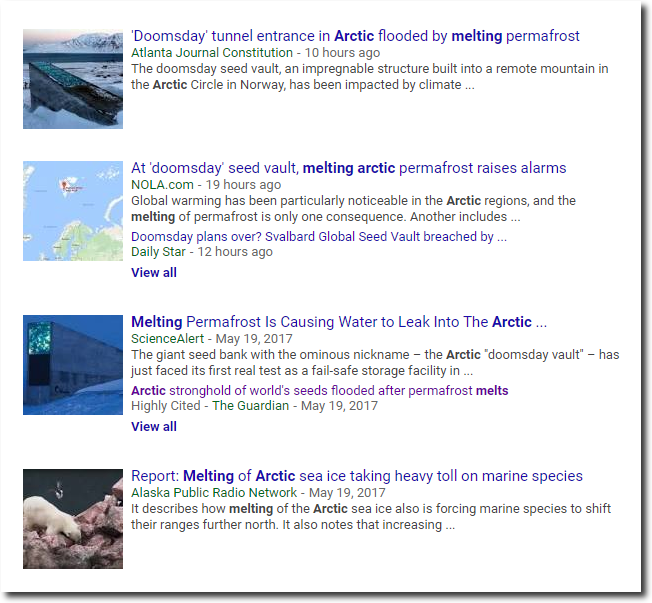652x603 pixels.
Task: Open the Report: Melting of Arctic sea ice headline
Action: tap(357, 476)
